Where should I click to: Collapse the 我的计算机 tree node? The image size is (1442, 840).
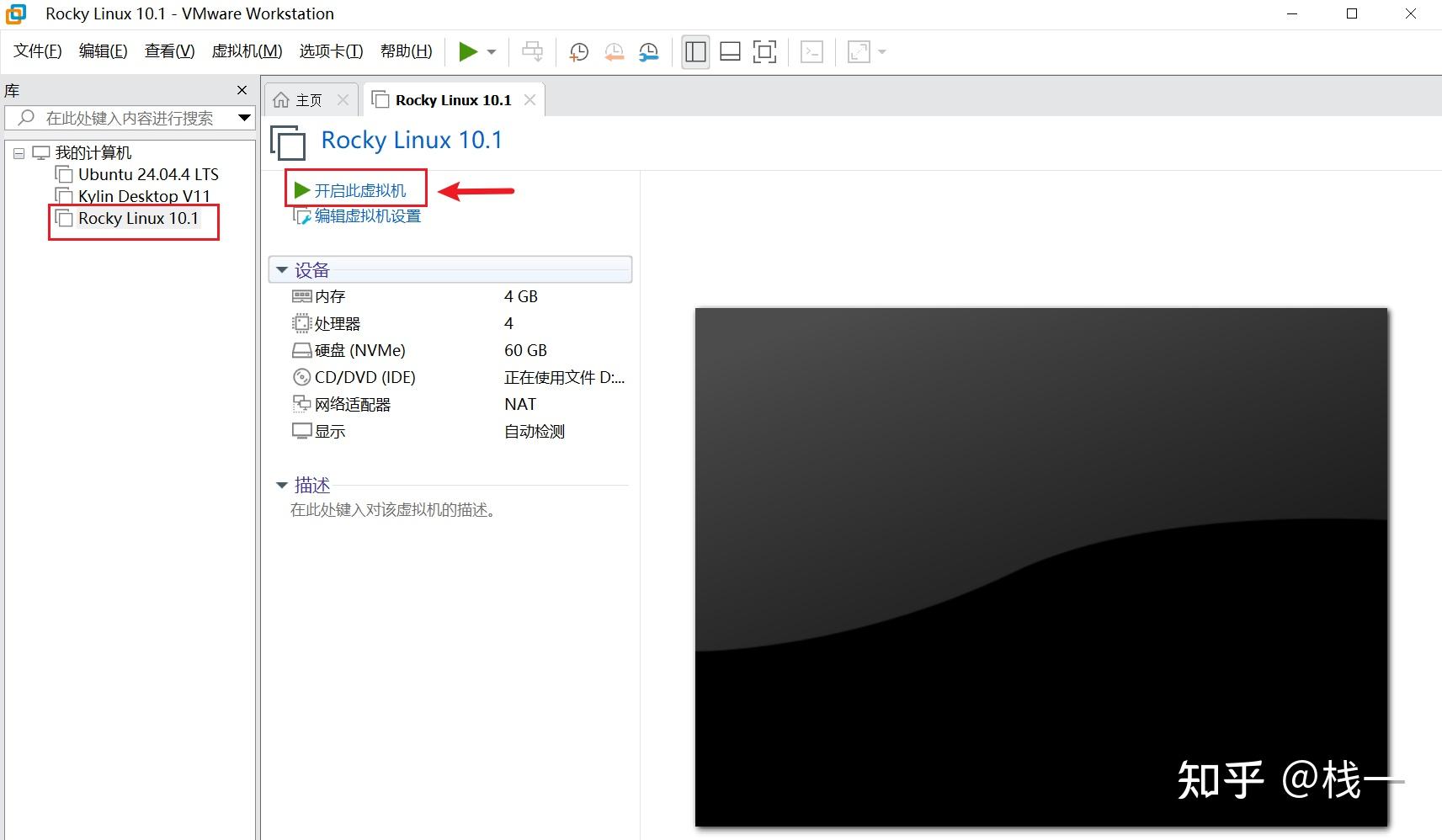[x=19, y=153]
